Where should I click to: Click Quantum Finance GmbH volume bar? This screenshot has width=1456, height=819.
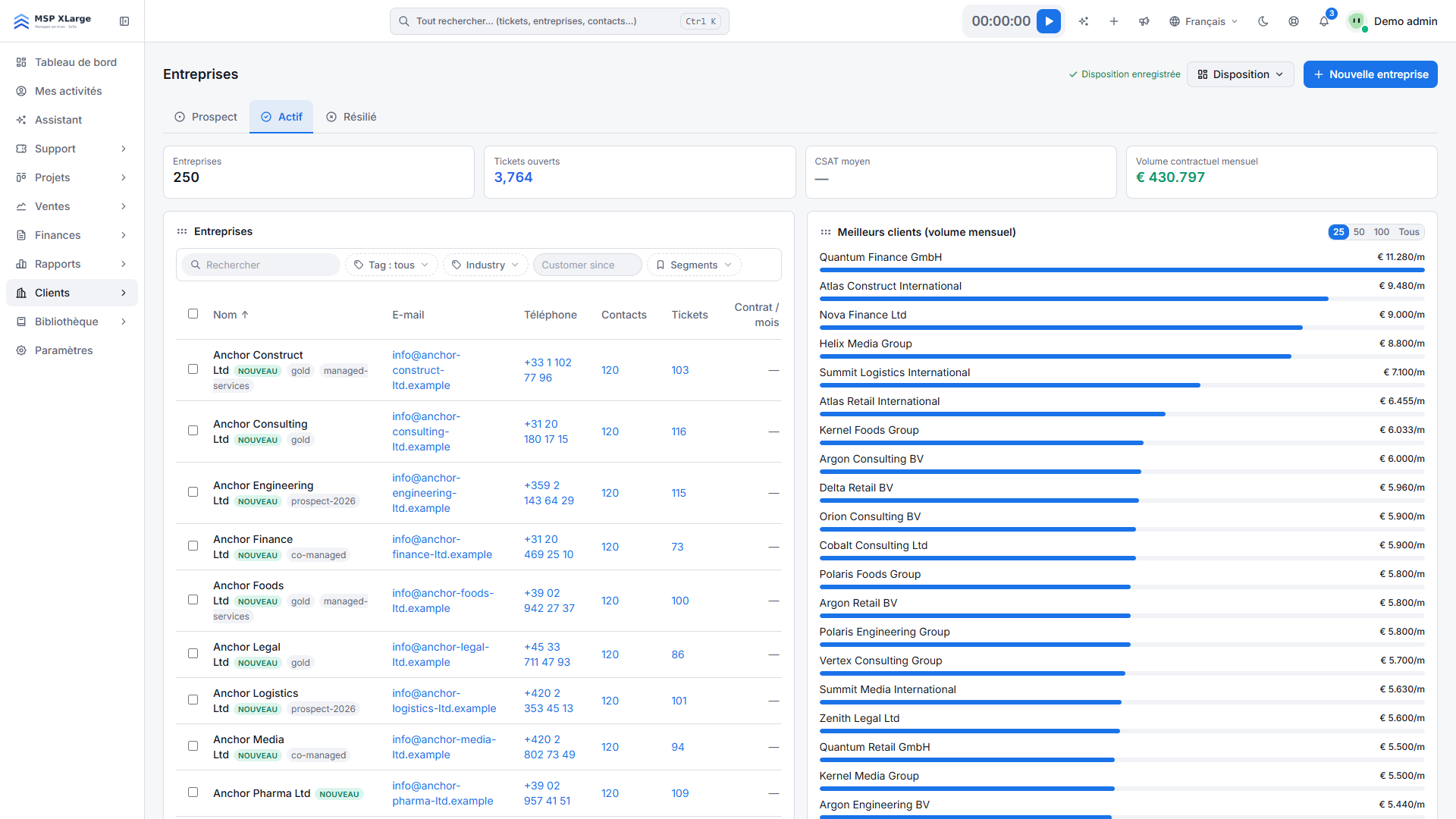coord(1122,270)
